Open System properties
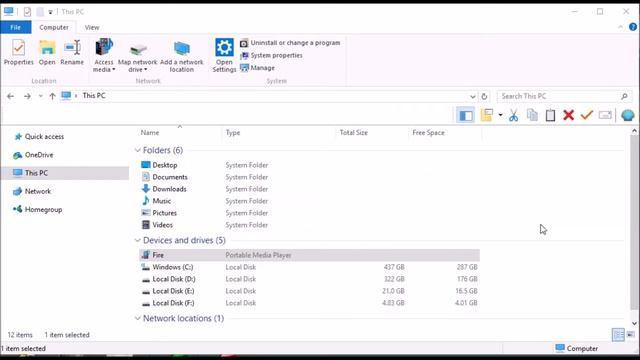This screenshot has height=360, width=640. [x=271, y=56]
